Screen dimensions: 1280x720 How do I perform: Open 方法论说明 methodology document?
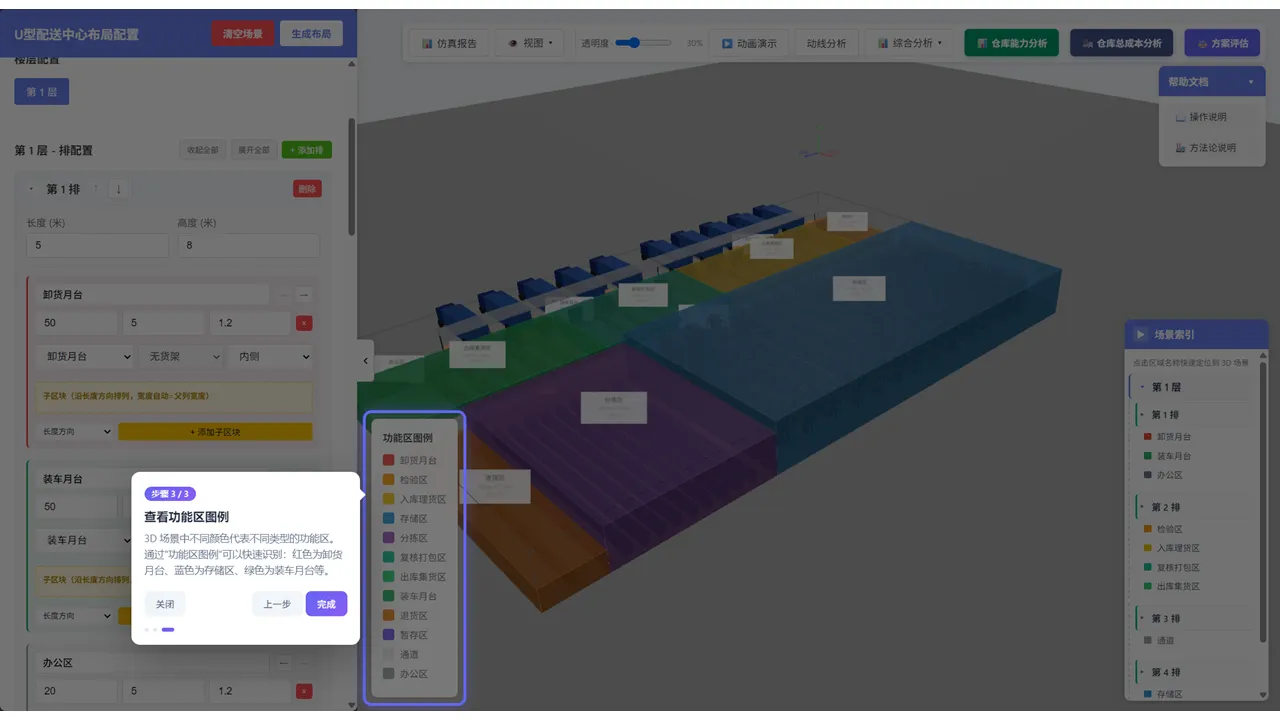pos(1205,147)
